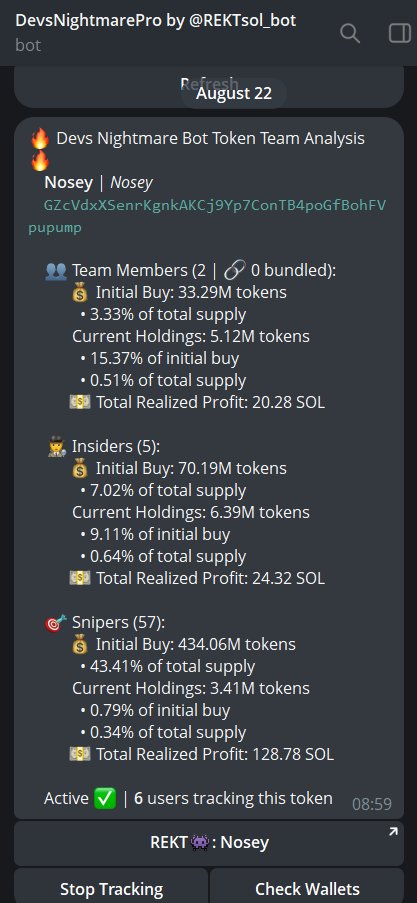Click the Team Members people icon

[x=56, y=271]
